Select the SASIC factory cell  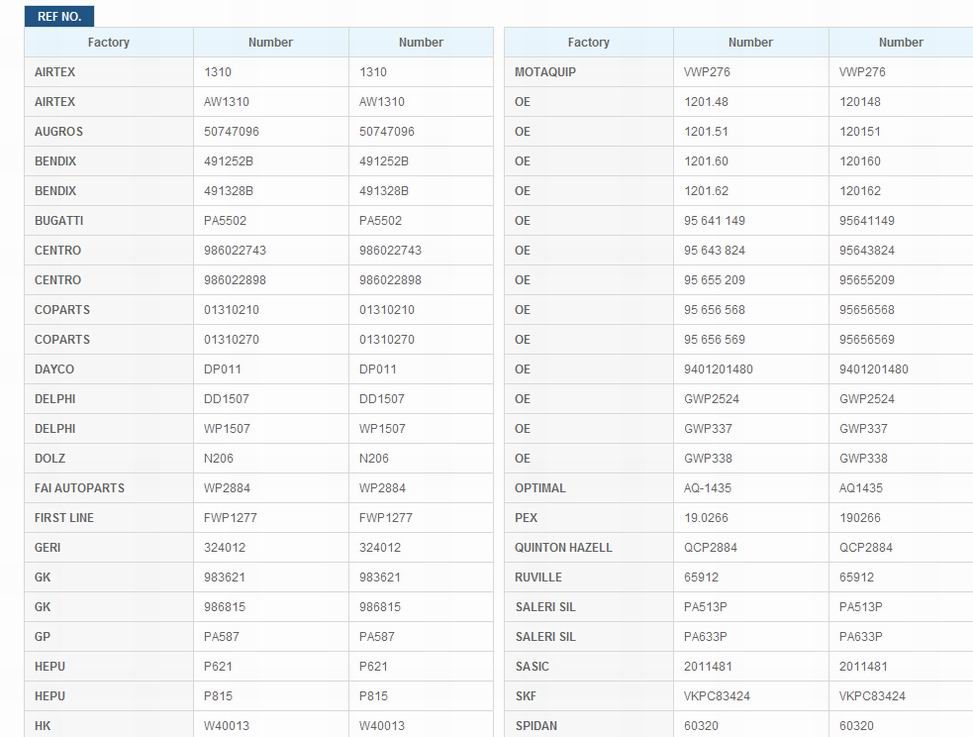588,666
